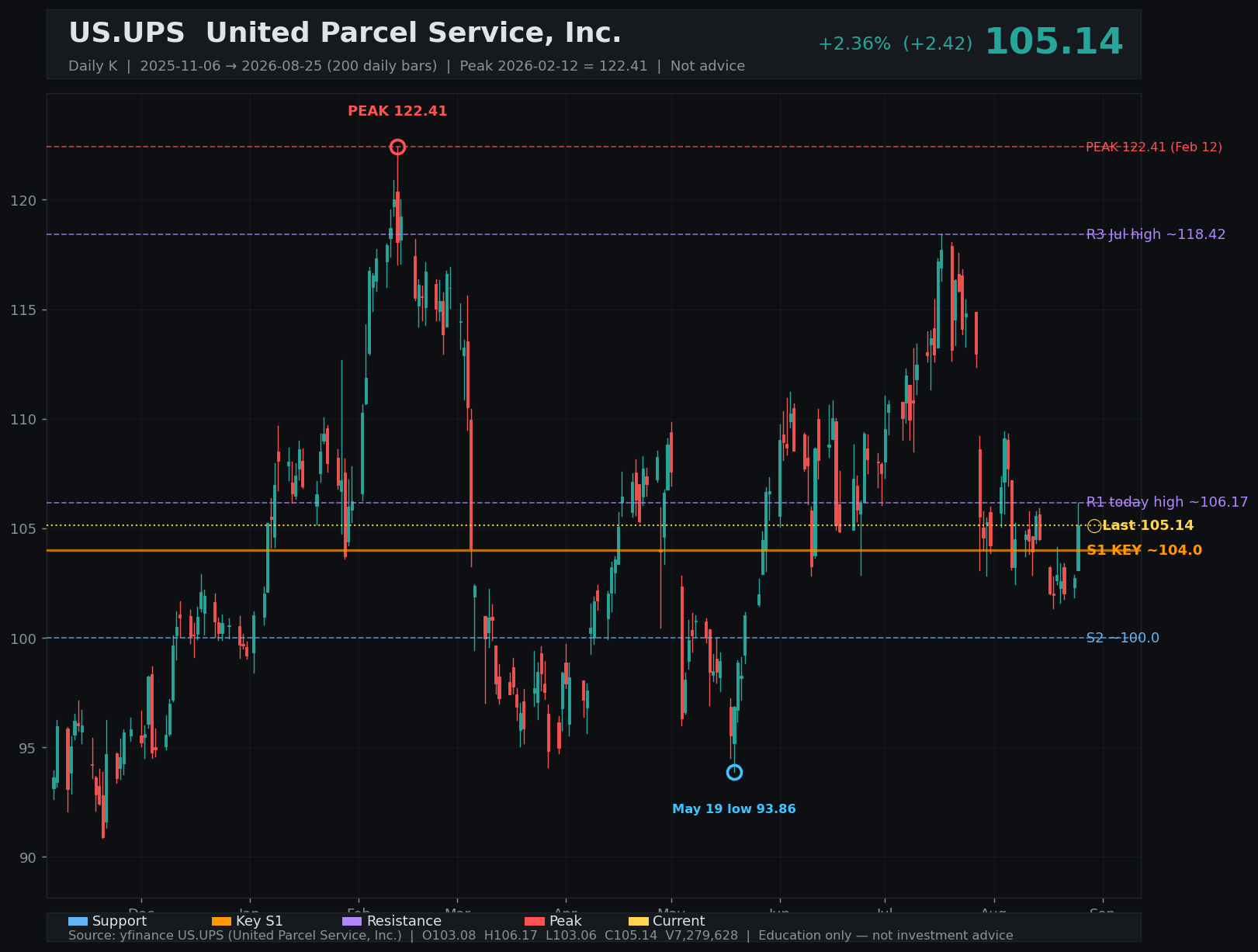Click the blue May 19 low marker circle

point(734,772)
